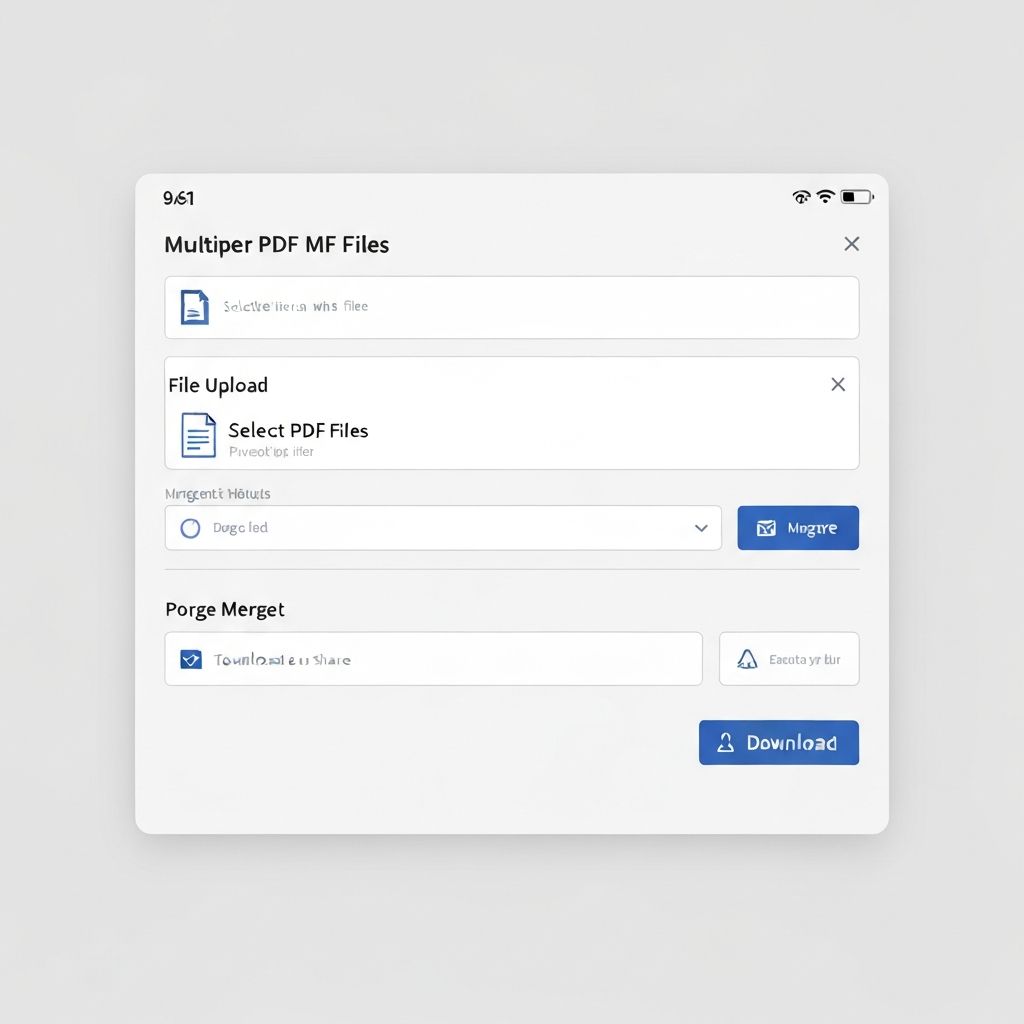Click the warning triangle icon on the right button
1024x1024 pixels.
[x=749, y=658]
